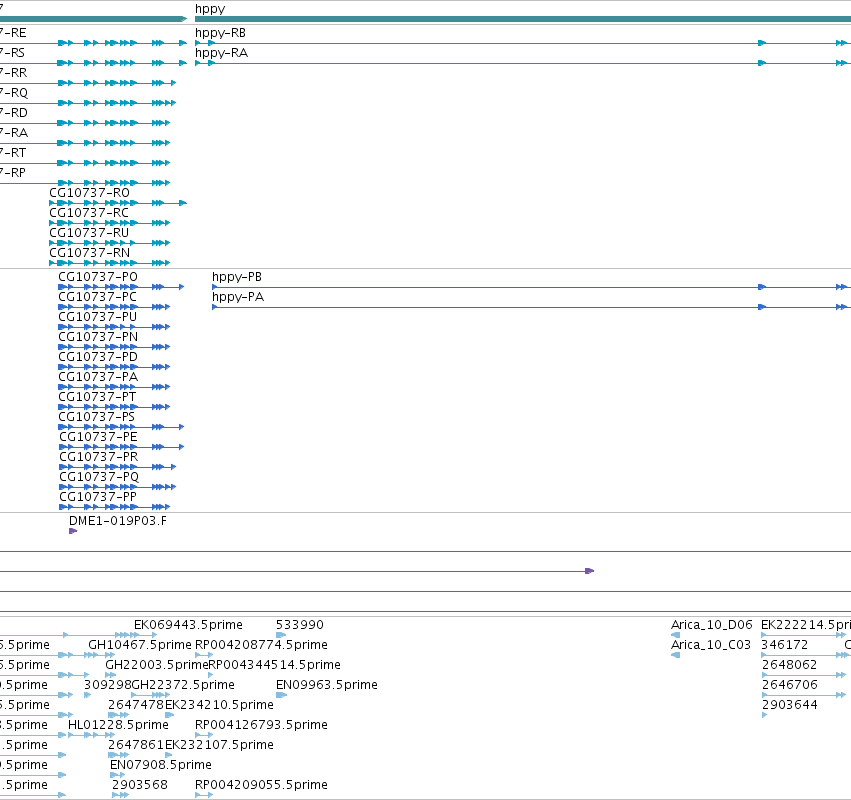
Task: Click the glyph under the 533990 label
Action: (x=281, y=635)
